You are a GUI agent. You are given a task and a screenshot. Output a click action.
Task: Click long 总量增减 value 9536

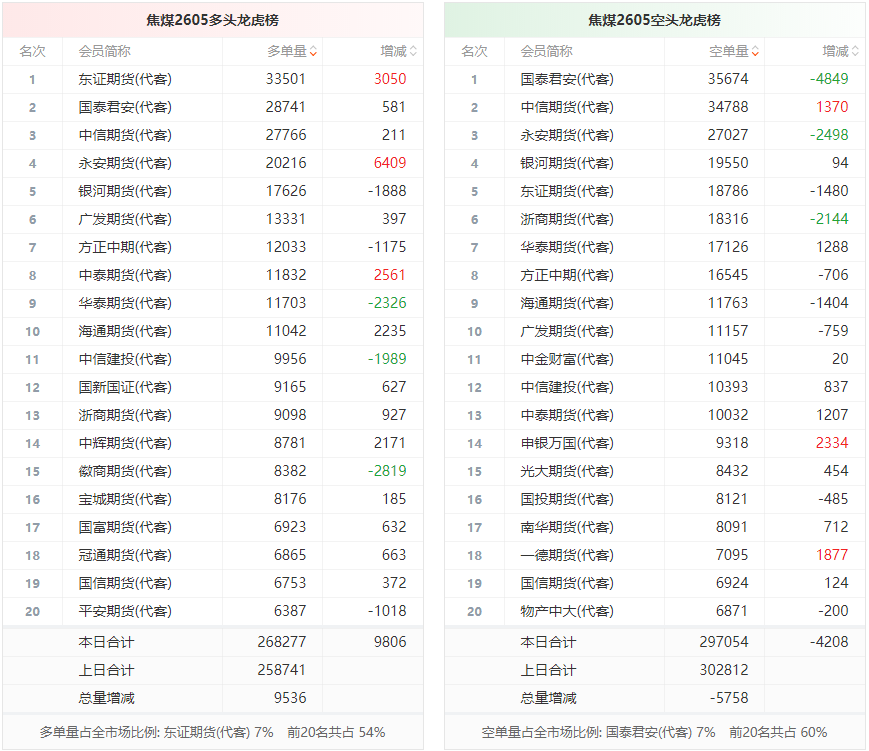click(290, 697)
